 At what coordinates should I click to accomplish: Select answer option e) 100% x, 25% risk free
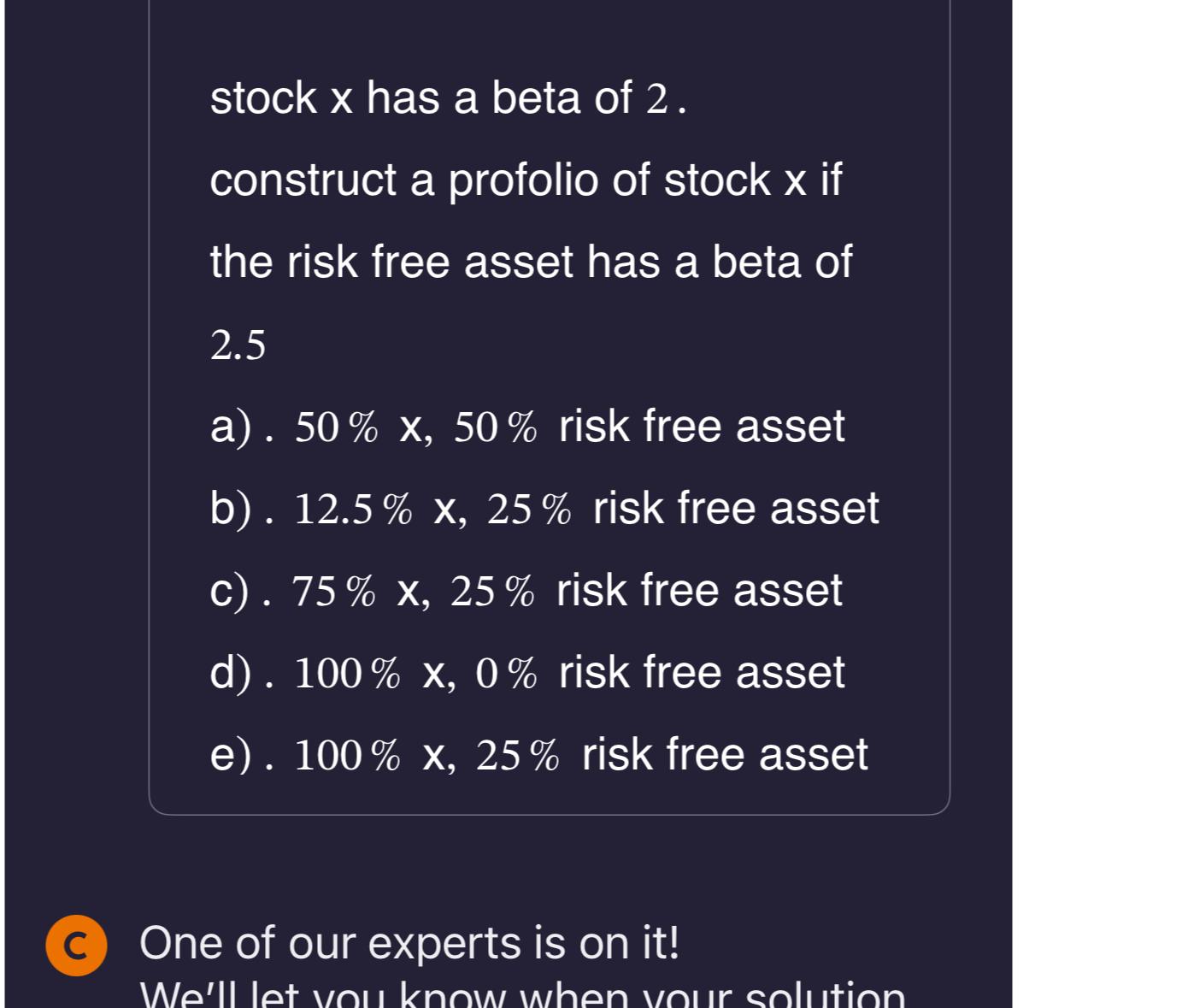[538, 755]
